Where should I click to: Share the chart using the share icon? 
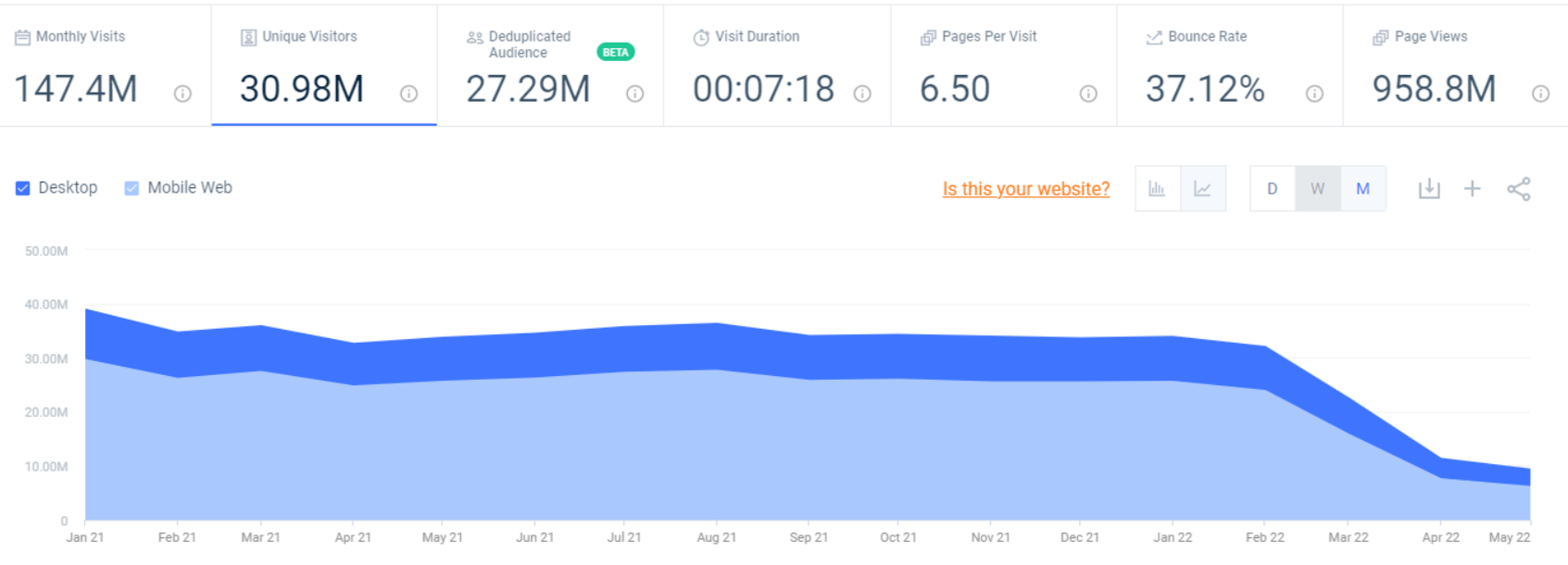pos(1519,189)
